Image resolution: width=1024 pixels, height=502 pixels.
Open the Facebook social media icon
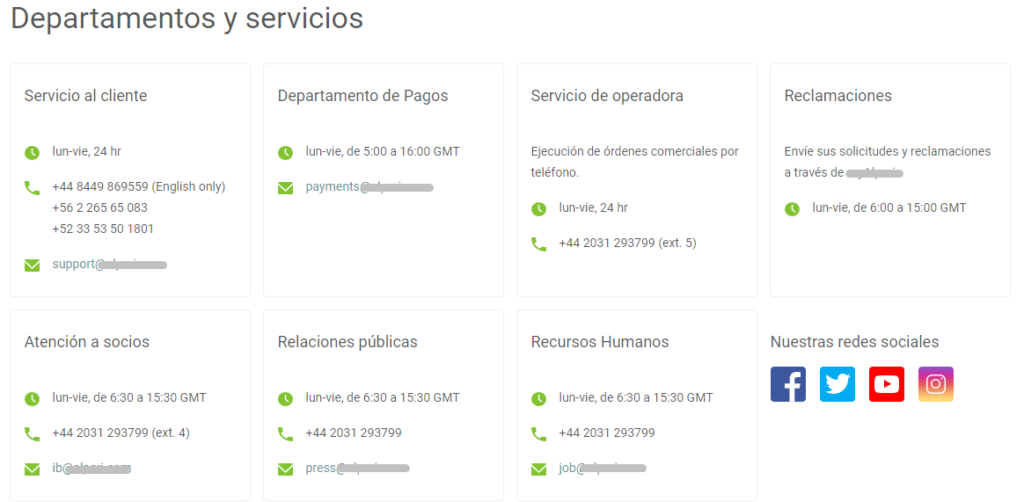tap(788, 384)
